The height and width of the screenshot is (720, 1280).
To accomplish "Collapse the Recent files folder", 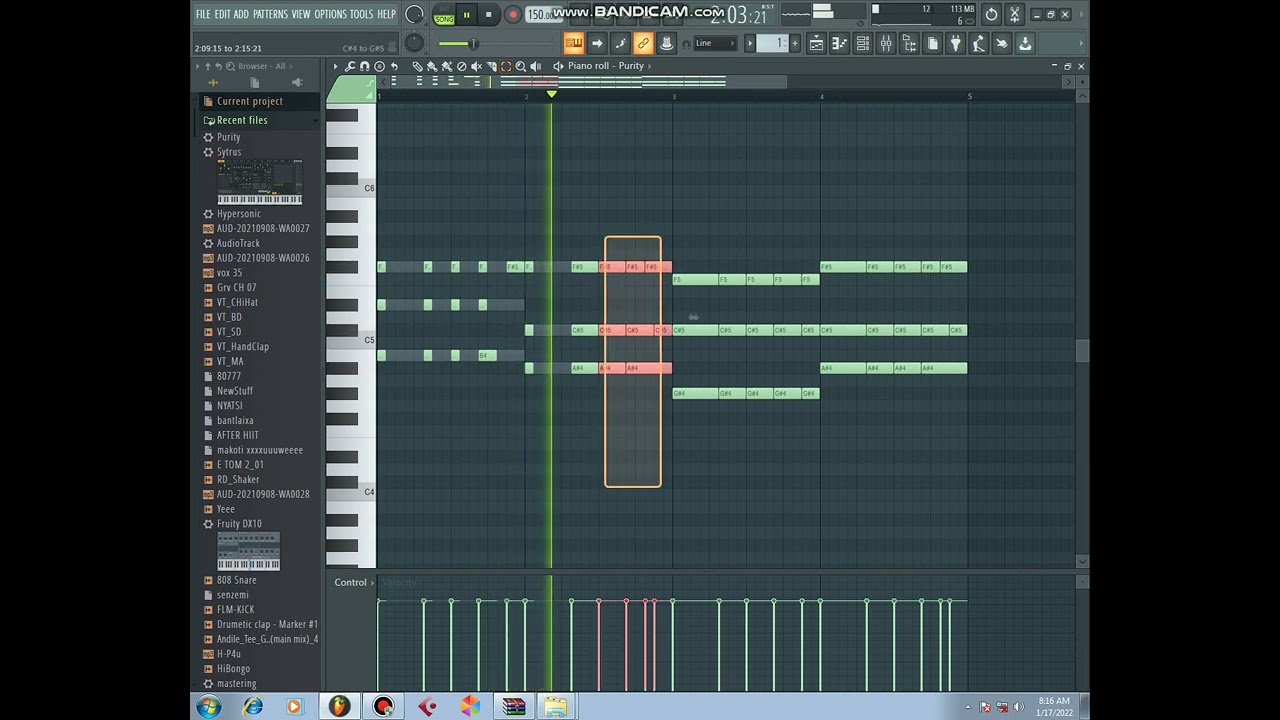I will coord(242,120).
